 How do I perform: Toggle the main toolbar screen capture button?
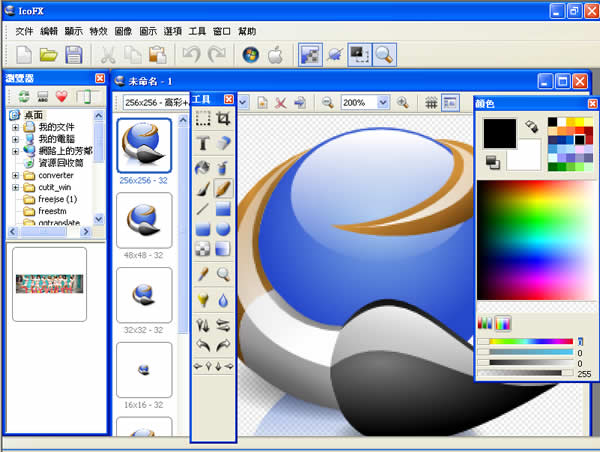tap(359, 55)
